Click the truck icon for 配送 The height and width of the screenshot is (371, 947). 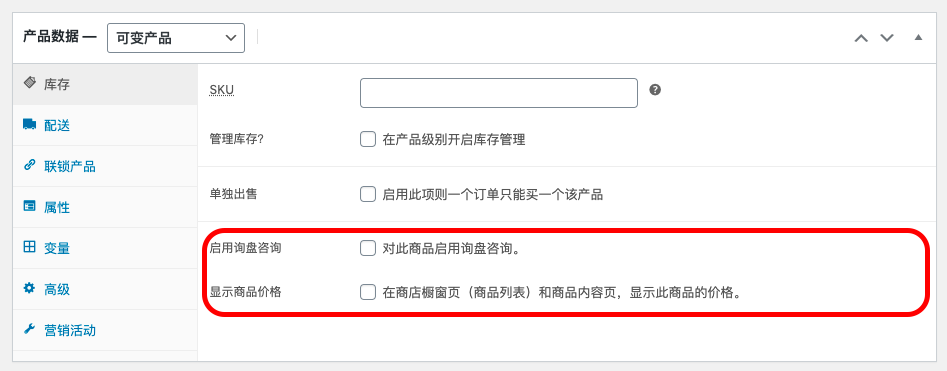[x=29, y=124]
